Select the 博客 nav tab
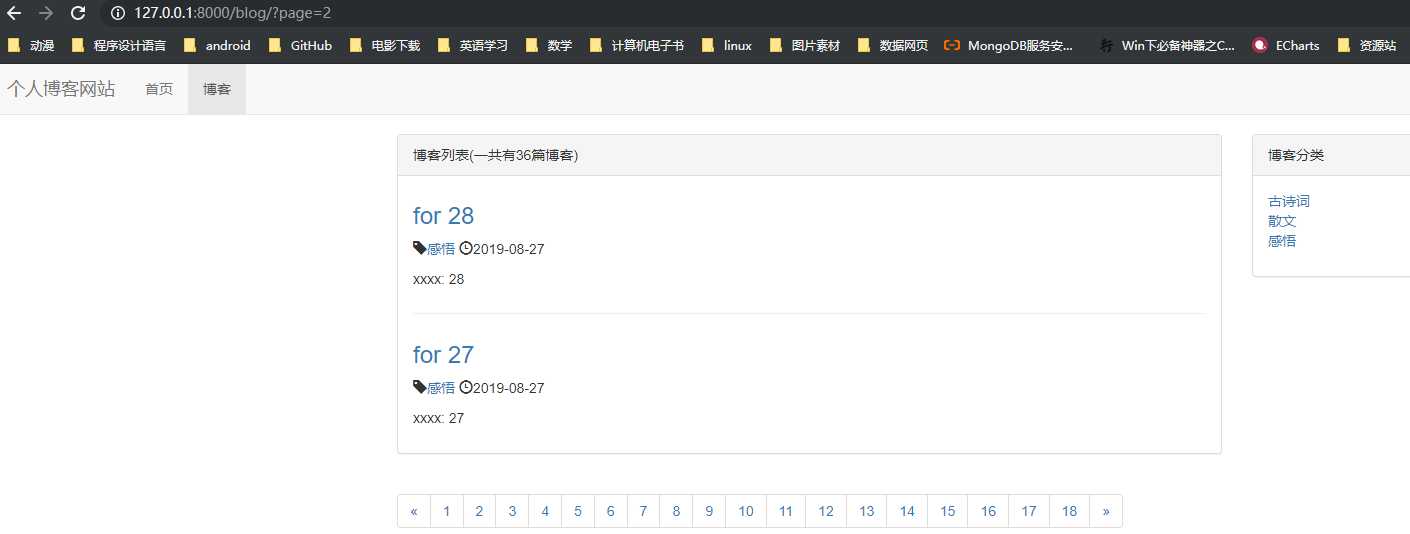 point(217,89)
